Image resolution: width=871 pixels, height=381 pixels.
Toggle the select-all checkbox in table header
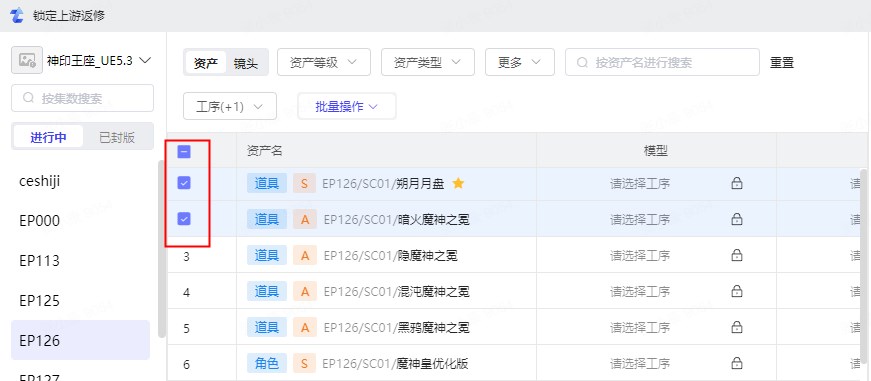point(184,152)
